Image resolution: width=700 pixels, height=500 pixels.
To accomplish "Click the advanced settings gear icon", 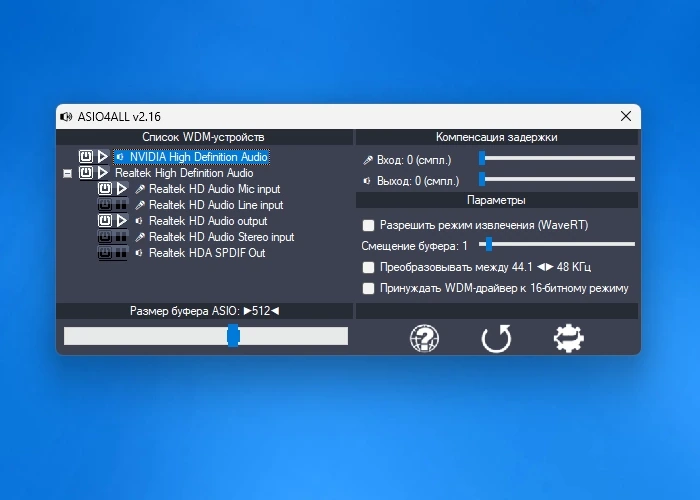I will point(568,338).
